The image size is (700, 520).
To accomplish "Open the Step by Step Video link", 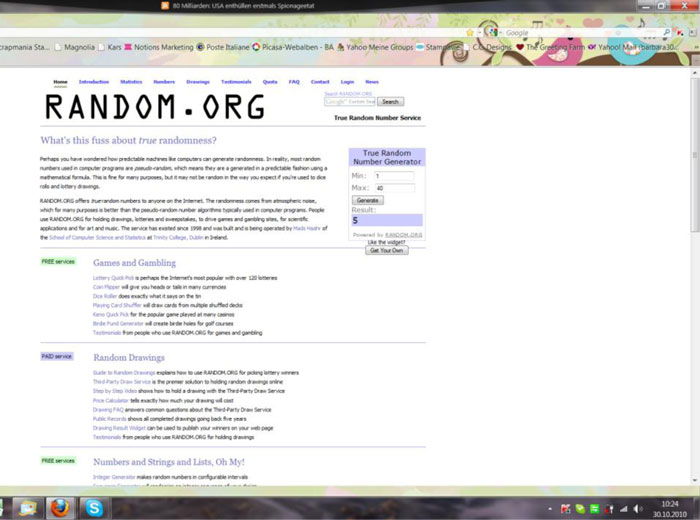I will [115, 391].
